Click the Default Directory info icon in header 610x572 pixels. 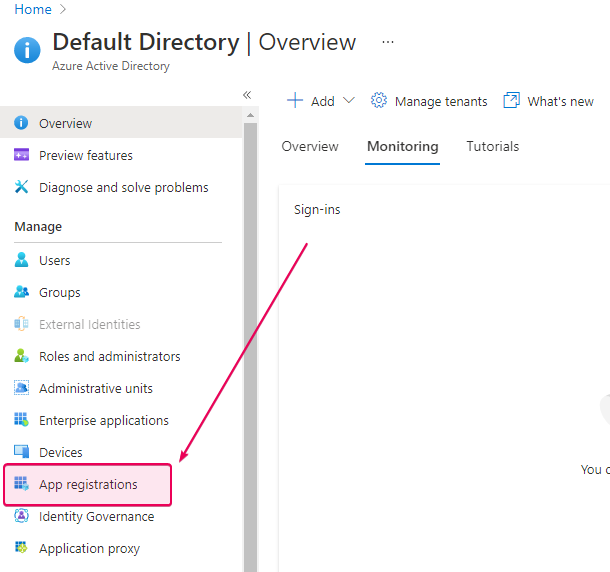coord(27,50)
